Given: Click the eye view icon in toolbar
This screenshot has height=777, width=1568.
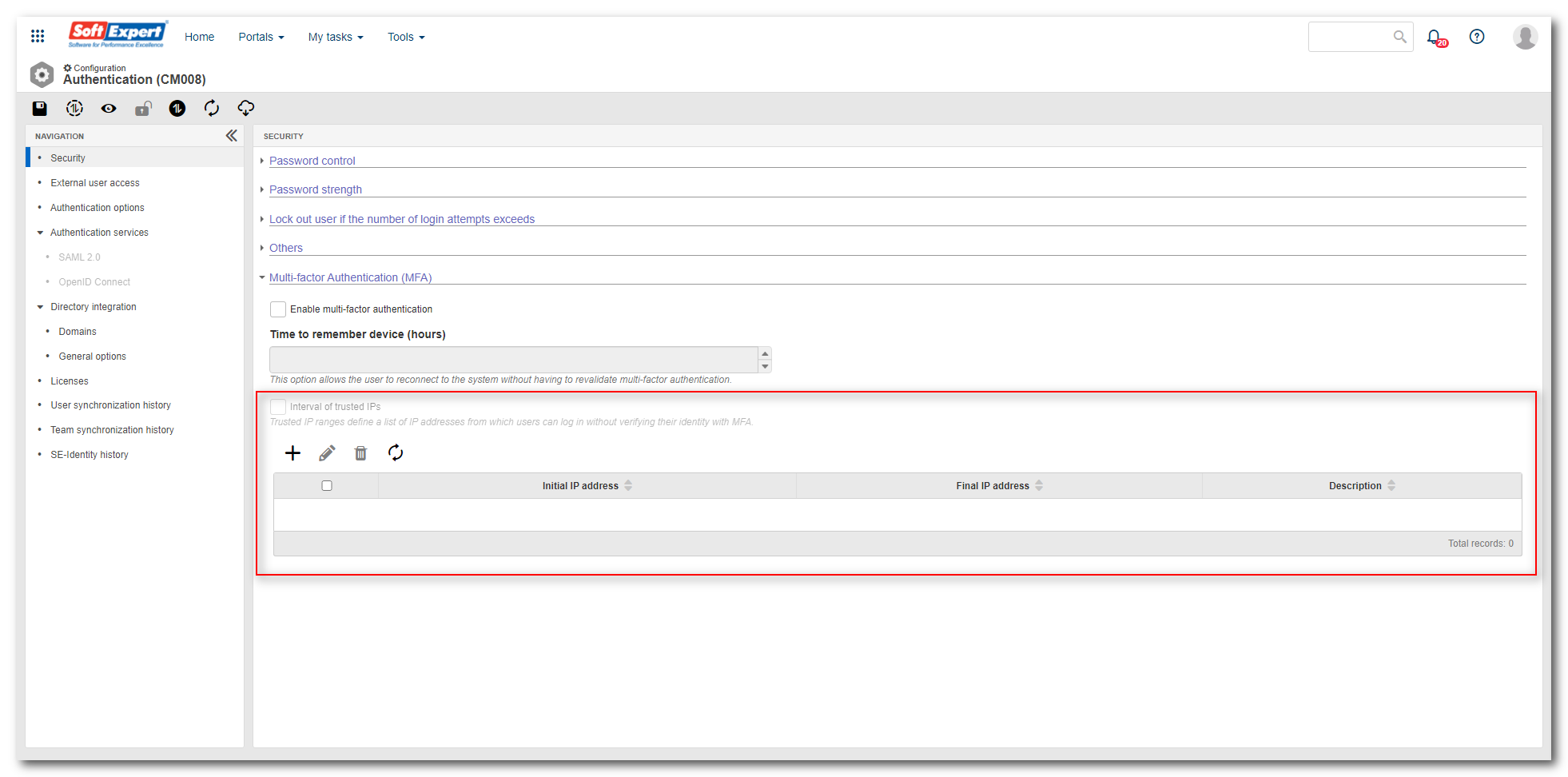Looking at the screenshot, I should click(109, 108).
